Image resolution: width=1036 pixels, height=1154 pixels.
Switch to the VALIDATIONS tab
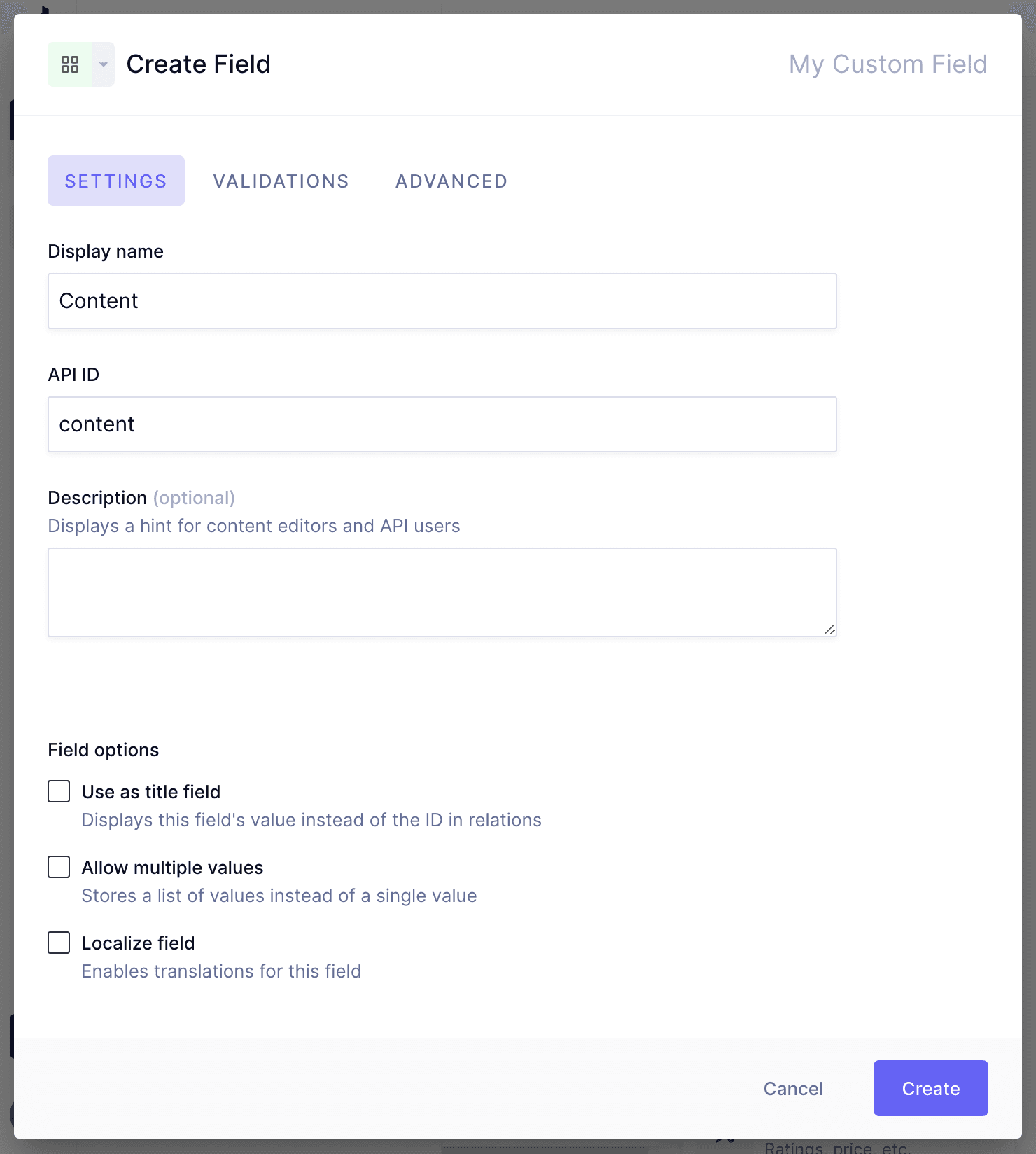click(x=281, y=181)
